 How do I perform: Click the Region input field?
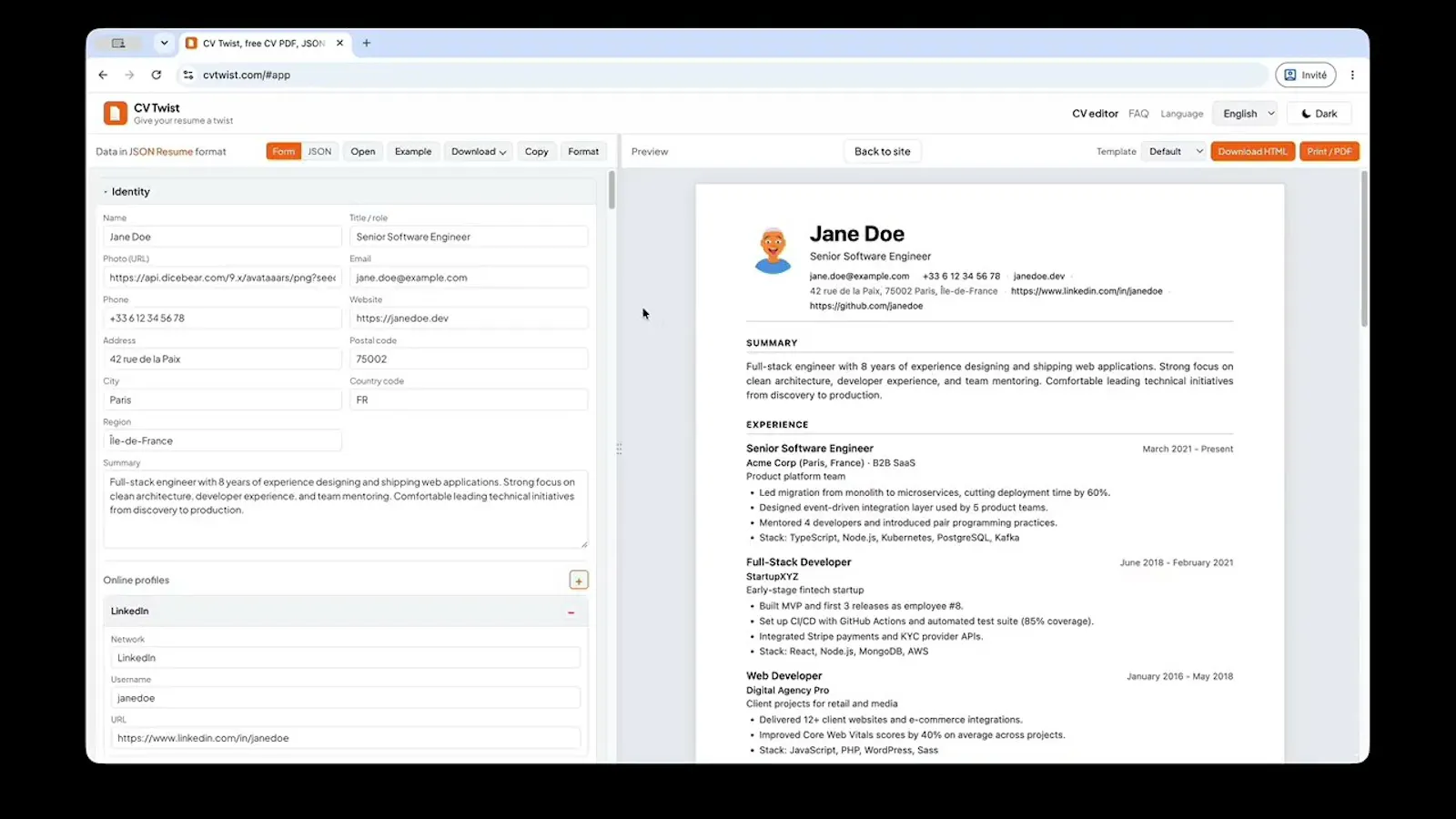(222, 440)
